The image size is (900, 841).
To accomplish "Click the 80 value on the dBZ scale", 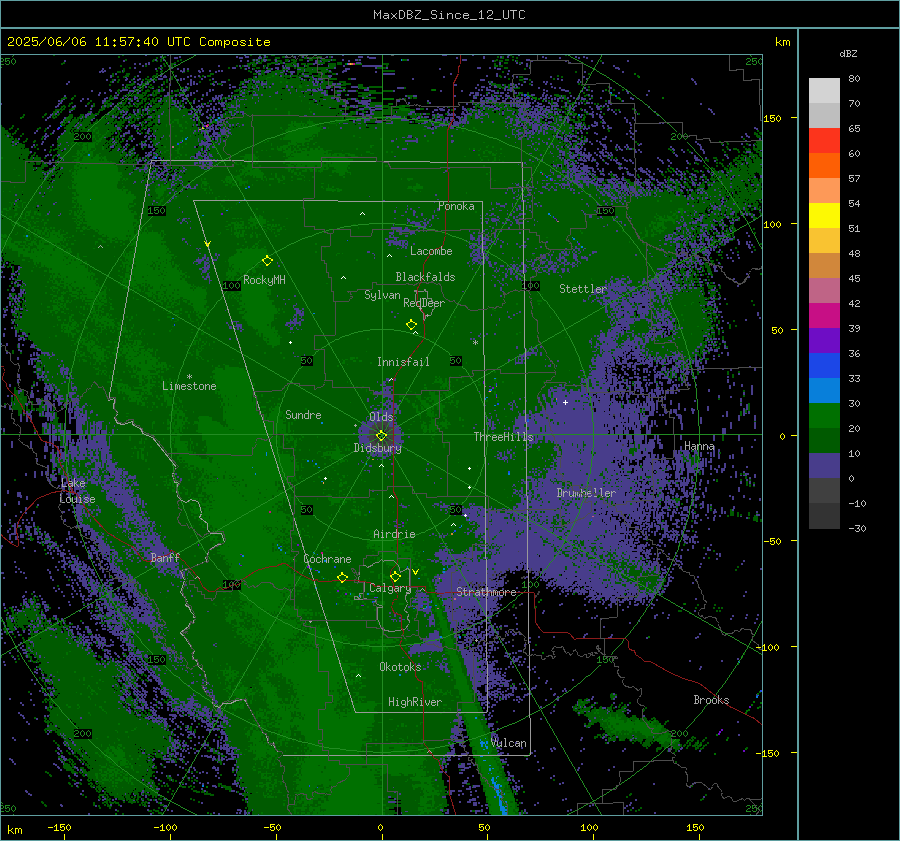I will point(854,79).
